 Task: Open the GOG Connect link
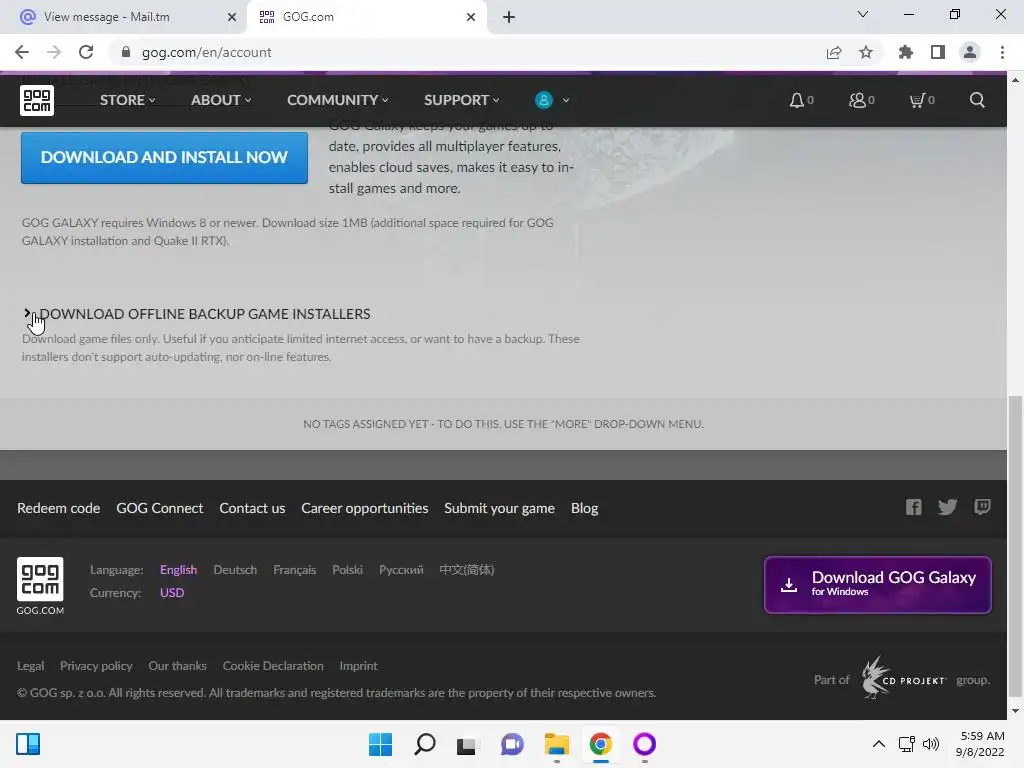point(159,508)
